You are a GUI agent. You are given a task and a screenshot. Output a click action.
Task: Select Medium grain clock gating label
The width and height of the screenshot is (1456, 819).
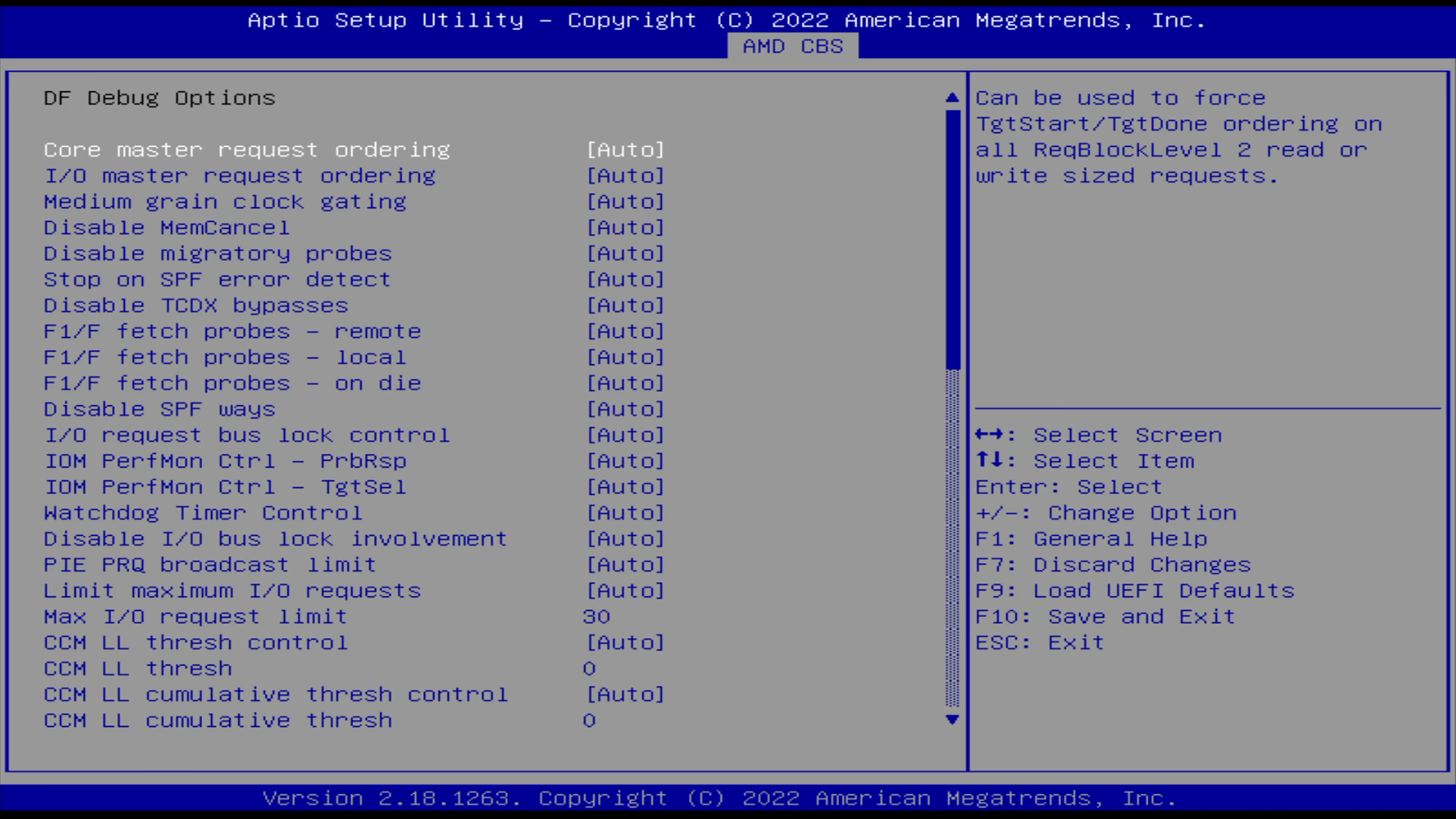point(225,202)
